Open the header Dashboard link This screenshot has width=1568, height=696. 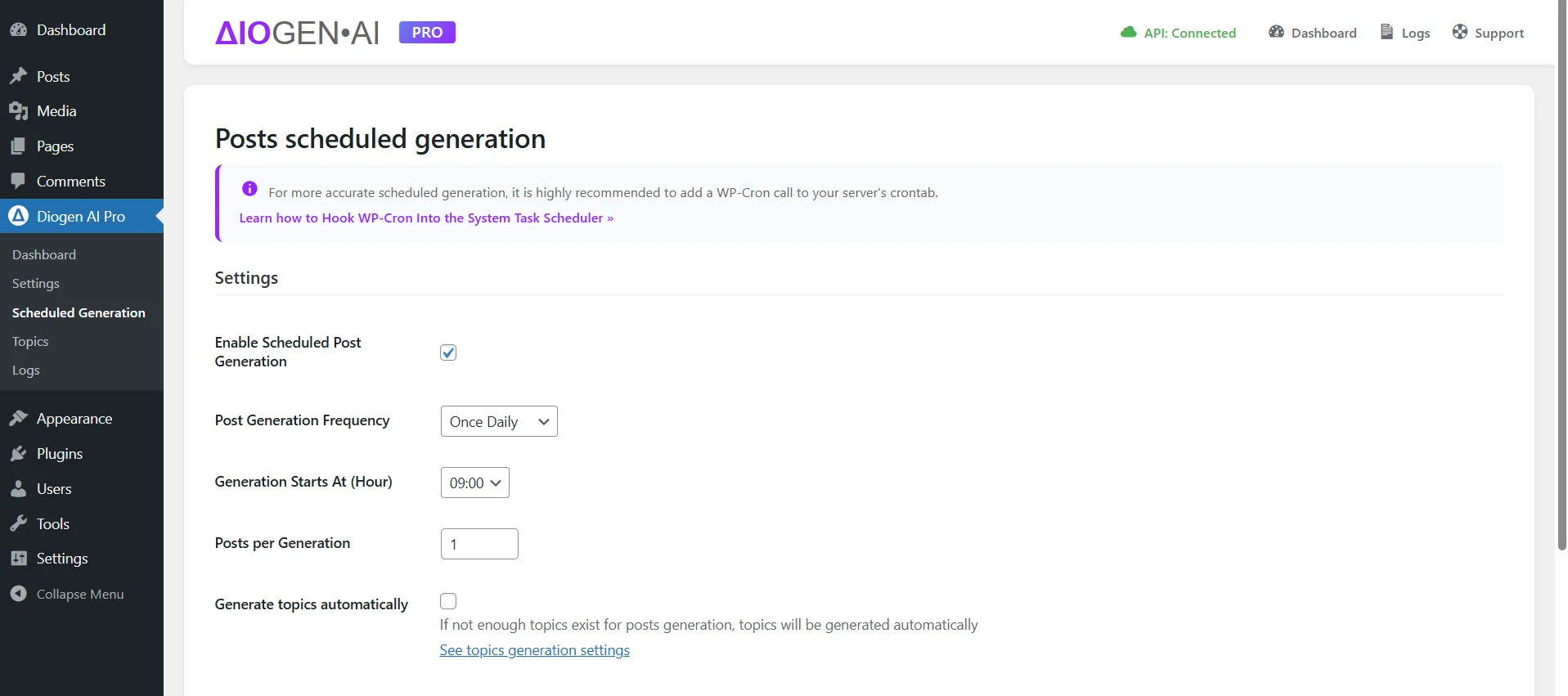tap(1313, 33)
